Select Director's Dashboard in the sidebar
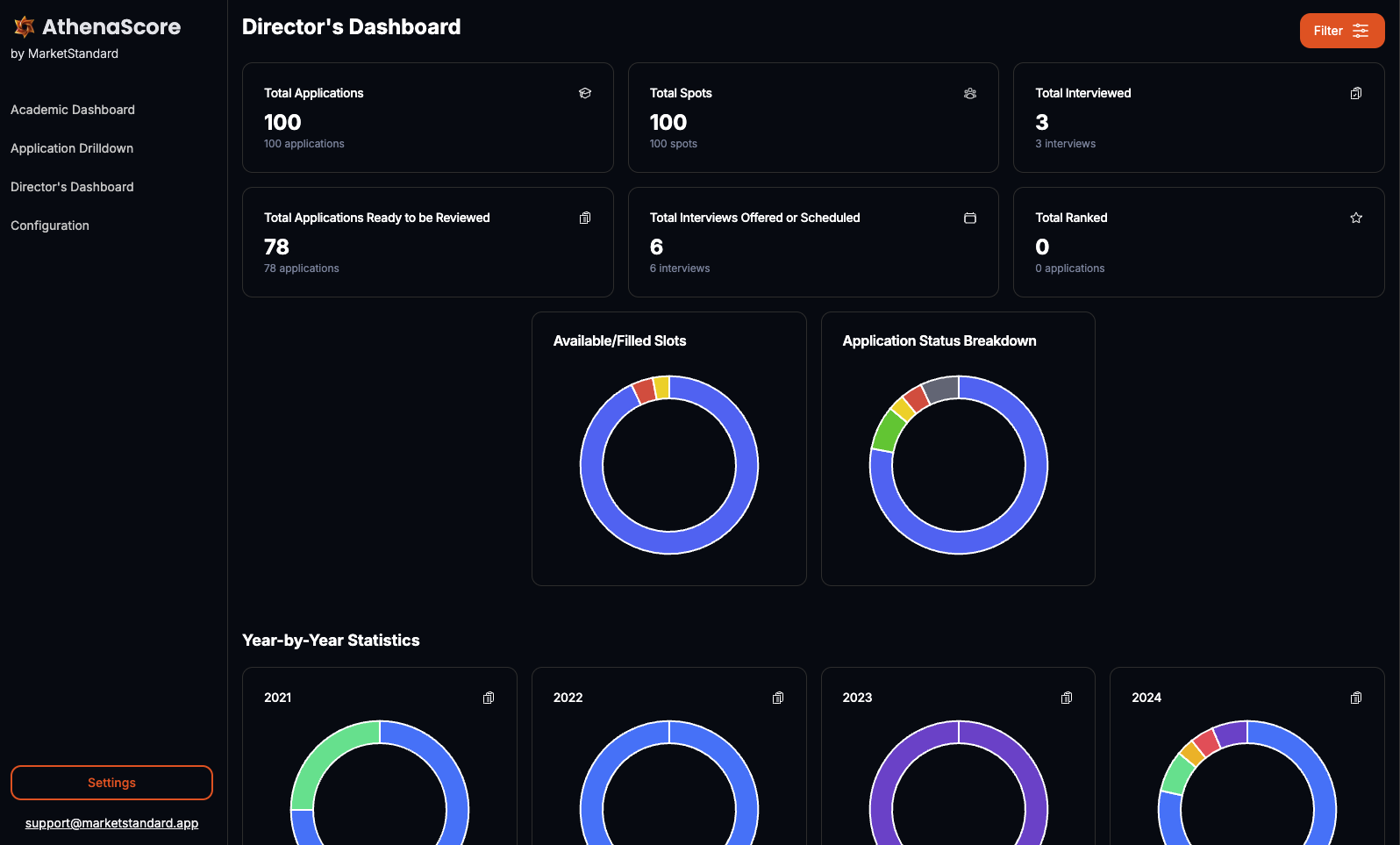 [x=72, y=187]
